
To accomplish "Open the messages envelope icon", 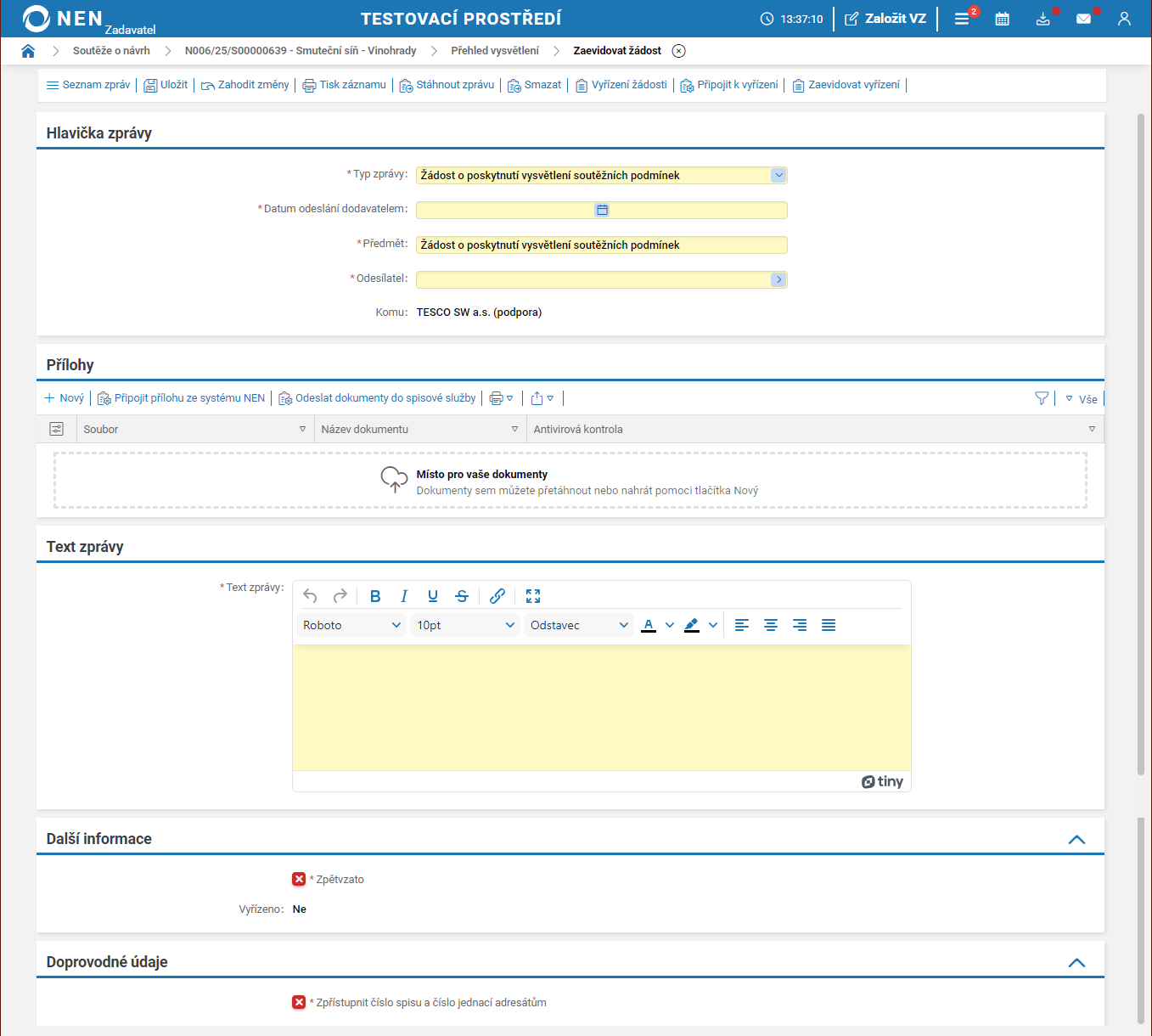I will (1083, 19).
